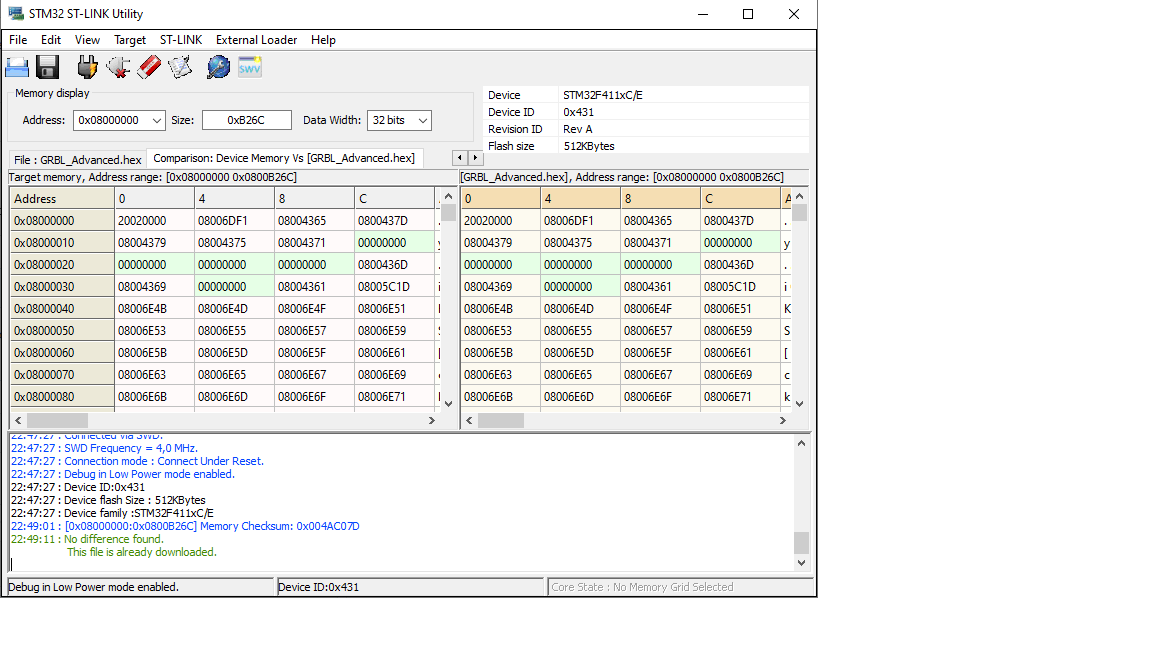Image resolution: width=1152 pixels, height=648 pixels.
Task: Open the Target menu
Action: 130,40
